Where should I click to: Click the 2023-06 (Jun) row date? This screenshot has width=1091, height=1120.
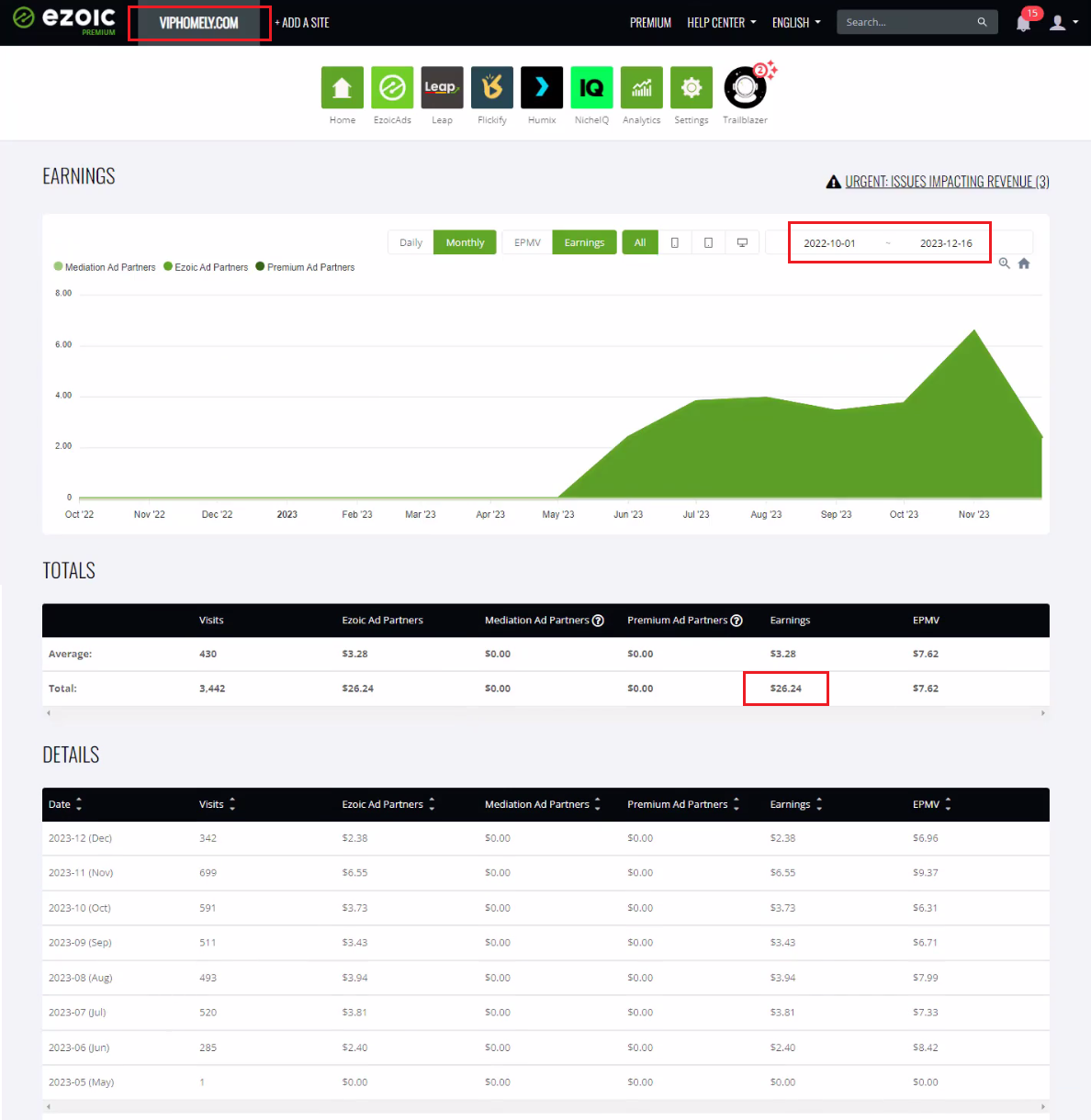coord(79,1047)
